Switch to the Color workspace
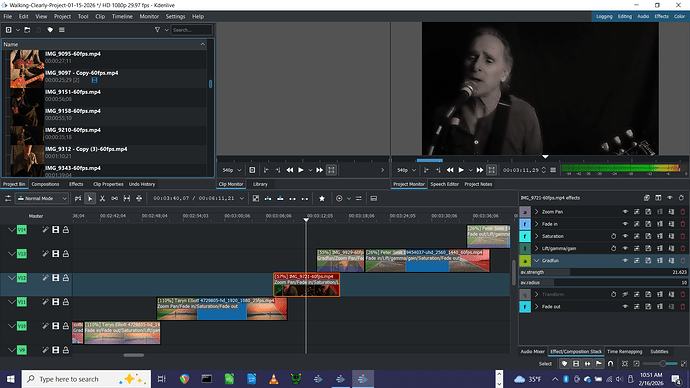690x388 pixels. click(x=679, y=16)
